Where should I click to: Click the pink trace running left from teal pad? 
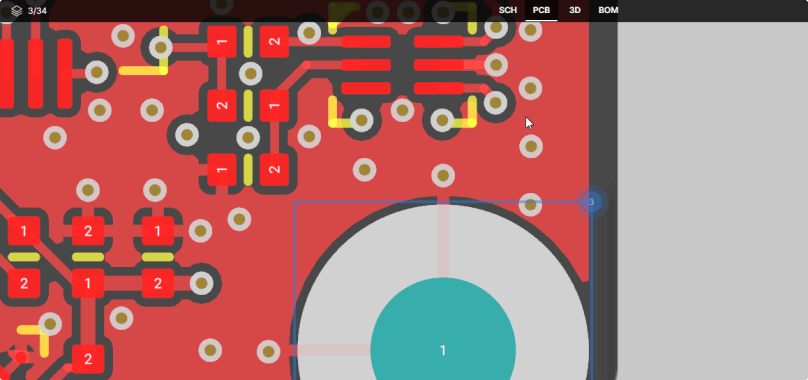(x=333, y=350)
